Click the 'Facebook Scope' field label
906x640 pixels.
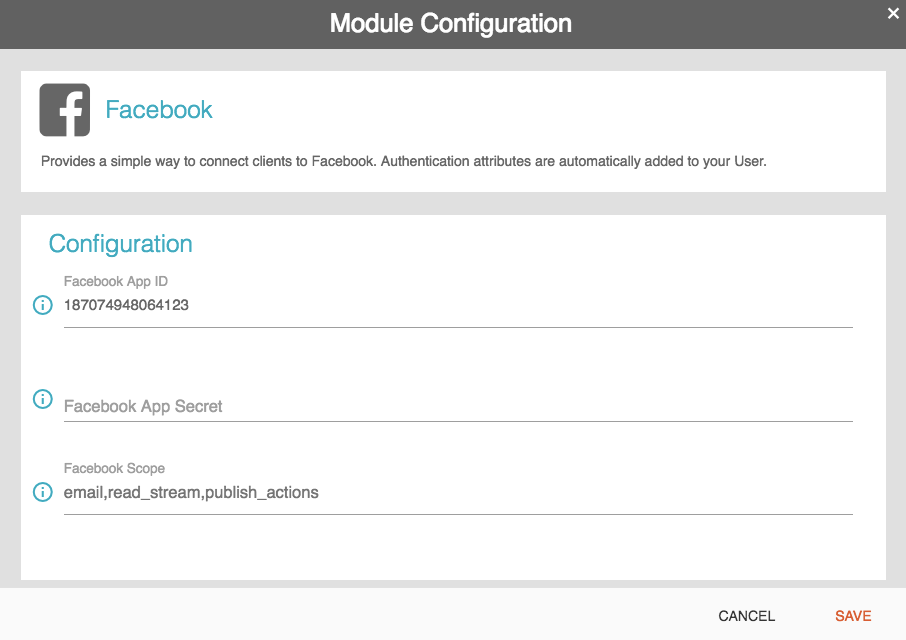point(114,468)
